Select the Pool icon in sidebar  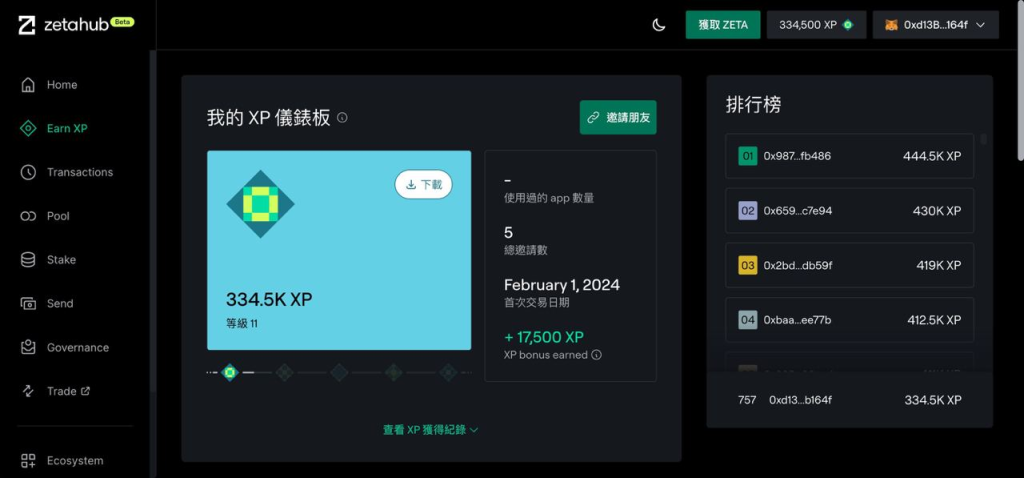click(x=29, y=216)
